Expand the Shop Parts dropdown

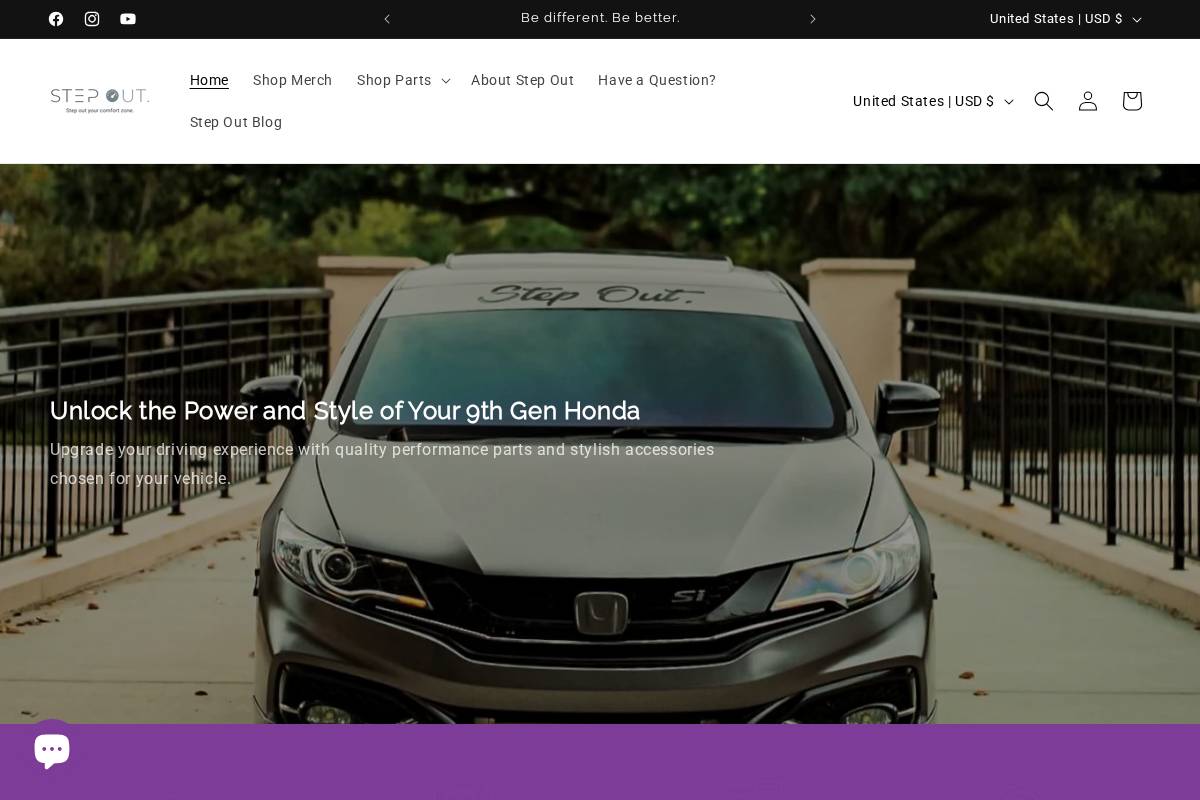[402, 80]
